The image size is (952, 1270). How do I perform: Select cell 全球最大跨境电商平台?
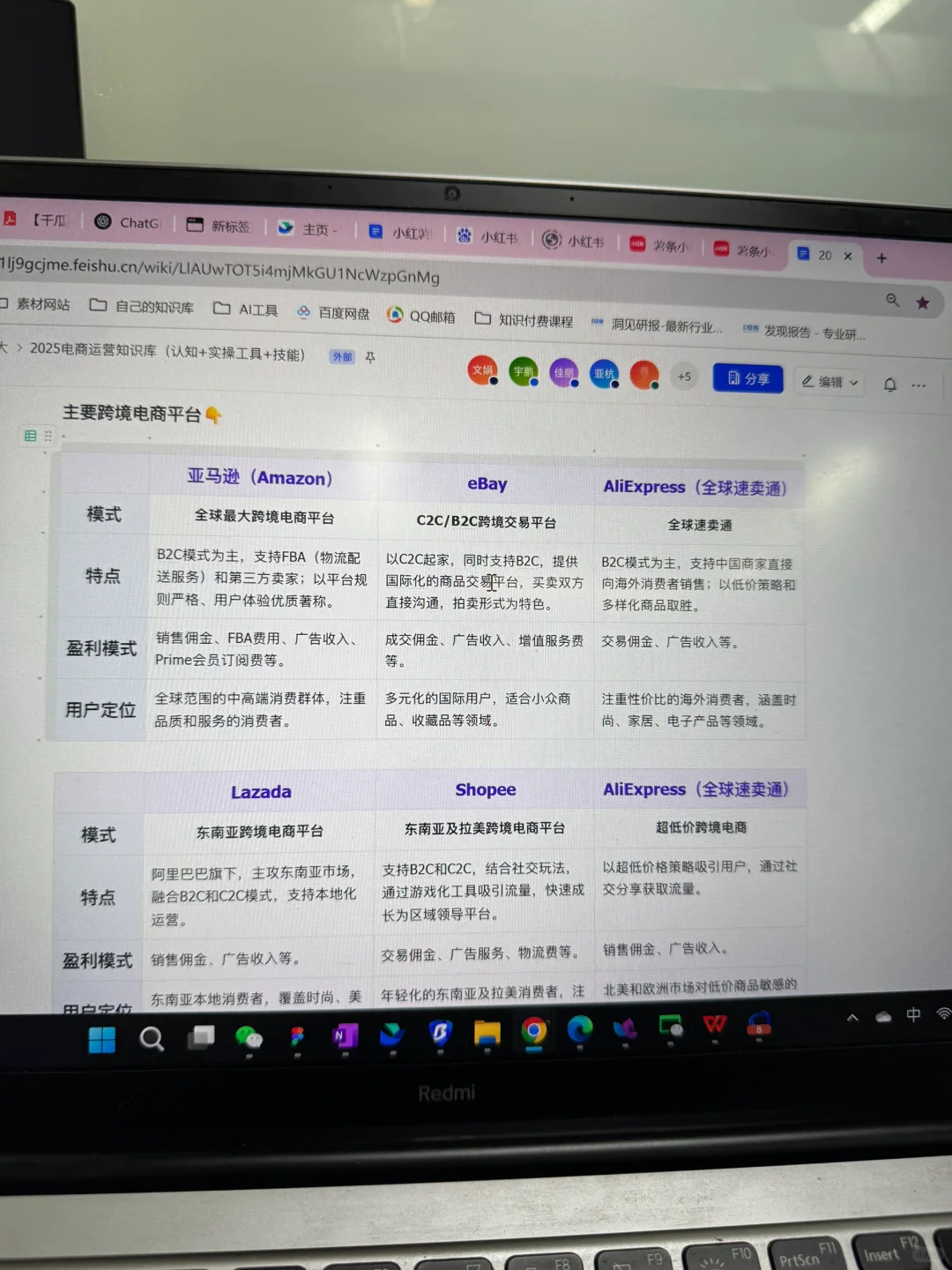[x=264, y=517]
